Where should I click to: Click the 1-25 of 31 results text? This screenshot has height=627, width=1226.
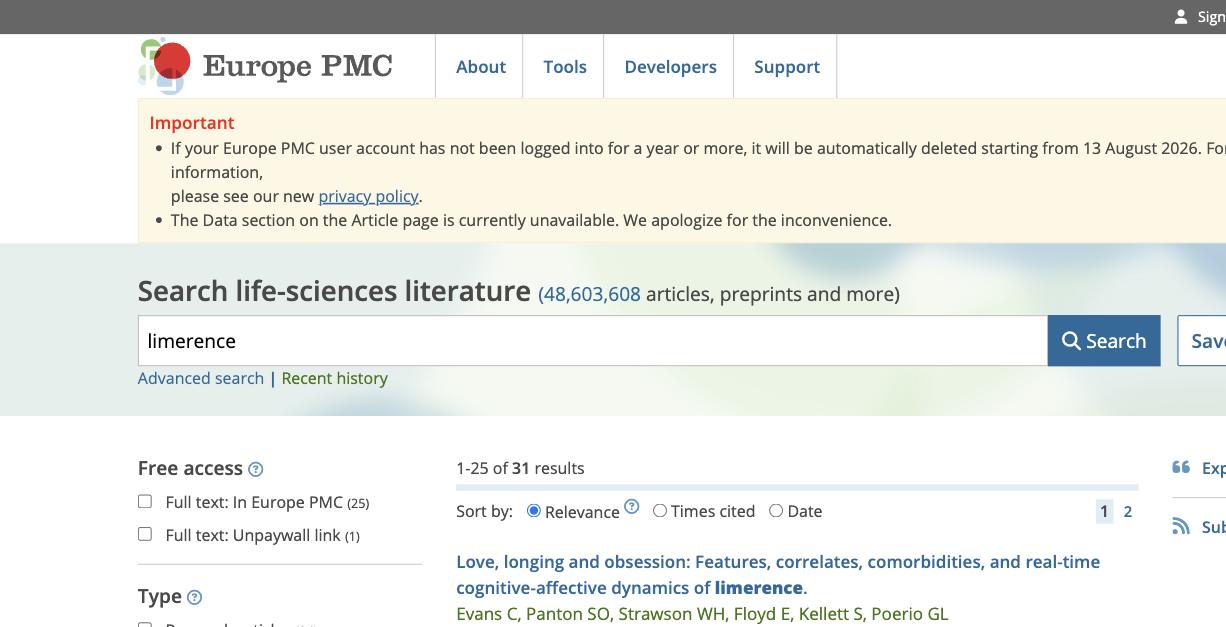520,468
